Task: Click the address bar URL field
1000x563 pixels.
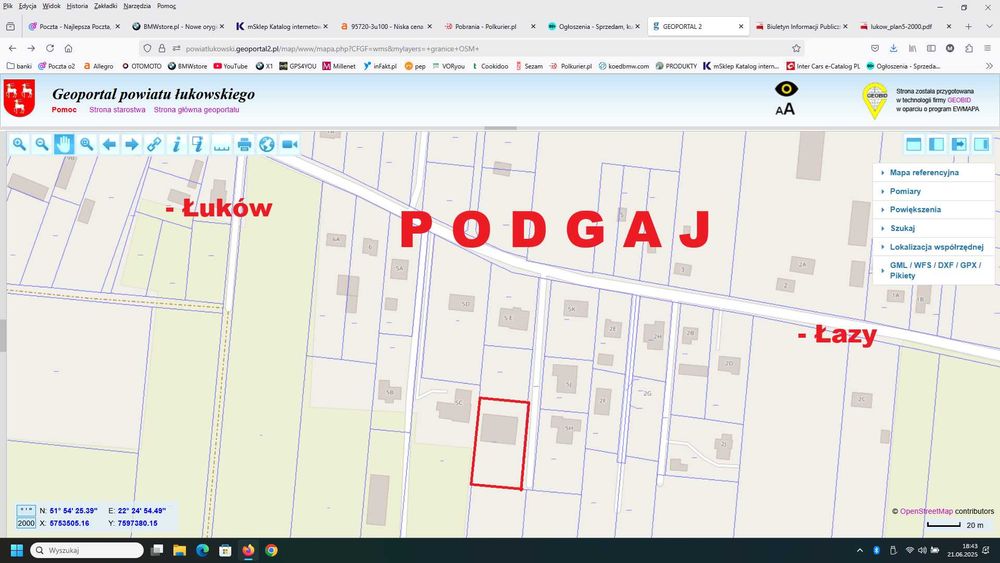Action: 472,48
